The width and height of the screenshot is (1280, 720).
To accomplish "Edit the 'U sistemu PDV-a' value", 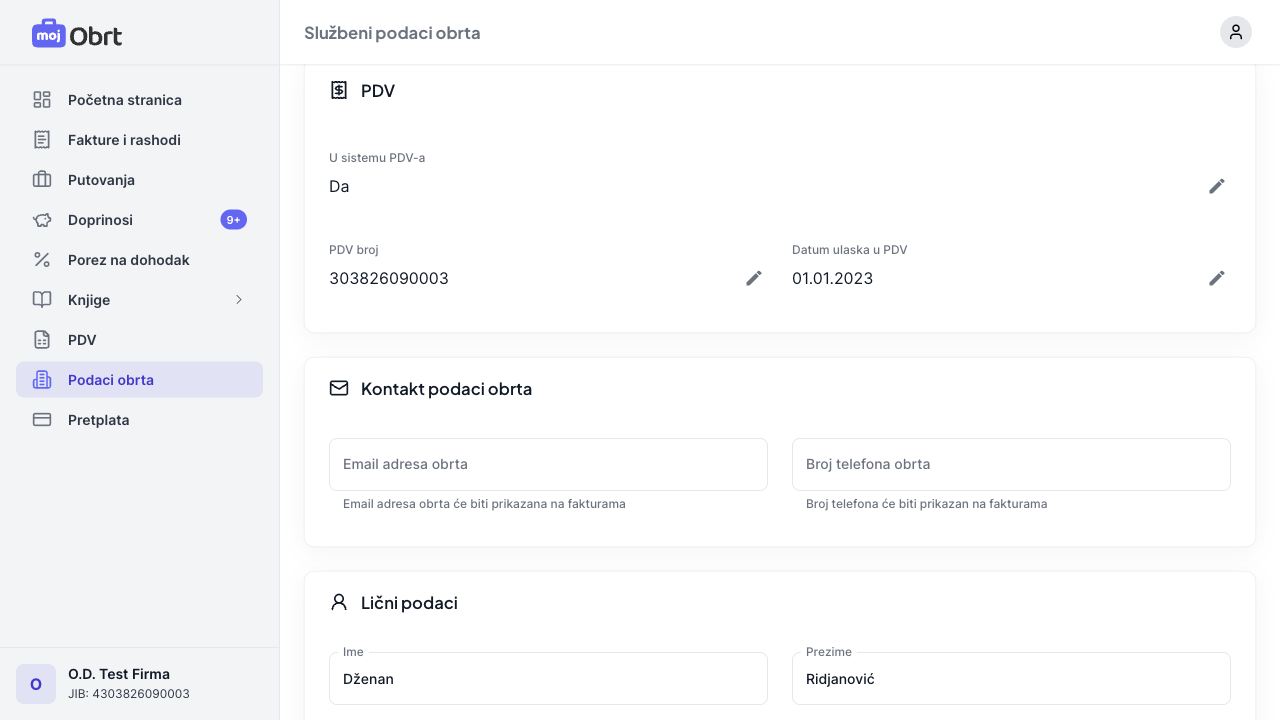I will (x=1216, y=186).
